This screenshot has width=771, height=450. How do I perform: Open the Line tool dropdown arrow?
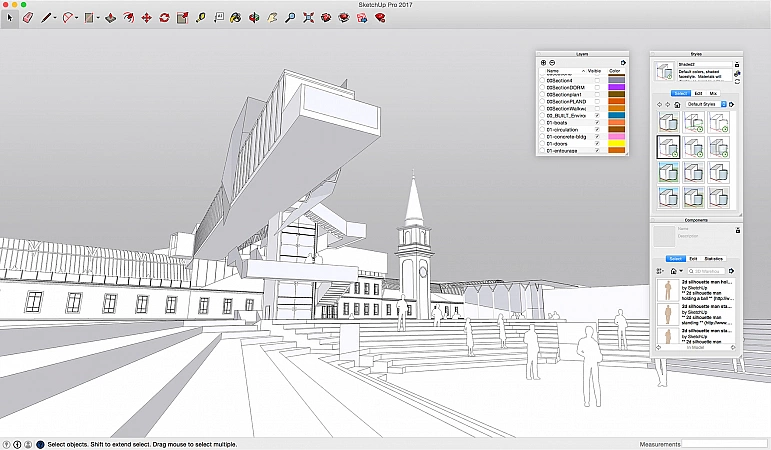55,17
